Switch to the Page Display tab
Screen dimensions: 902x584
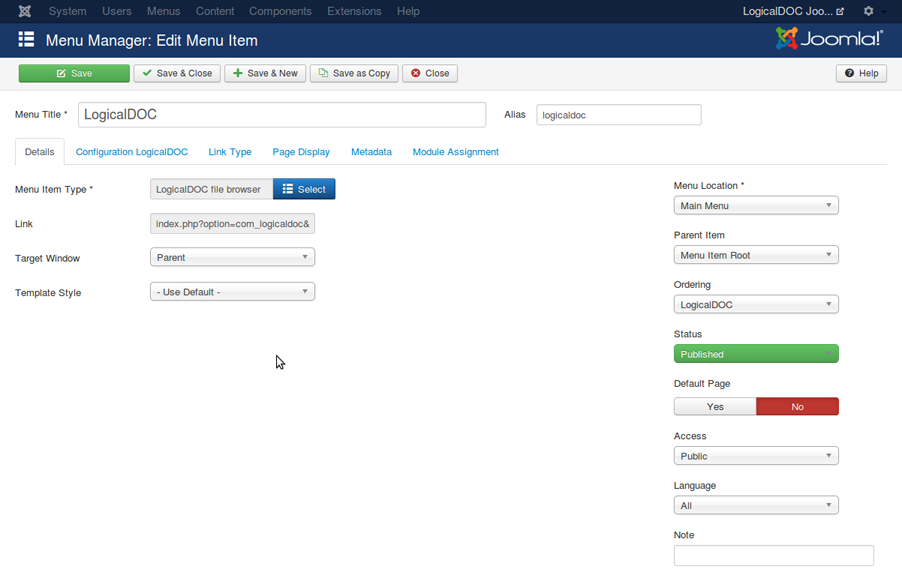pyautogui.click(x=301, y=152)
